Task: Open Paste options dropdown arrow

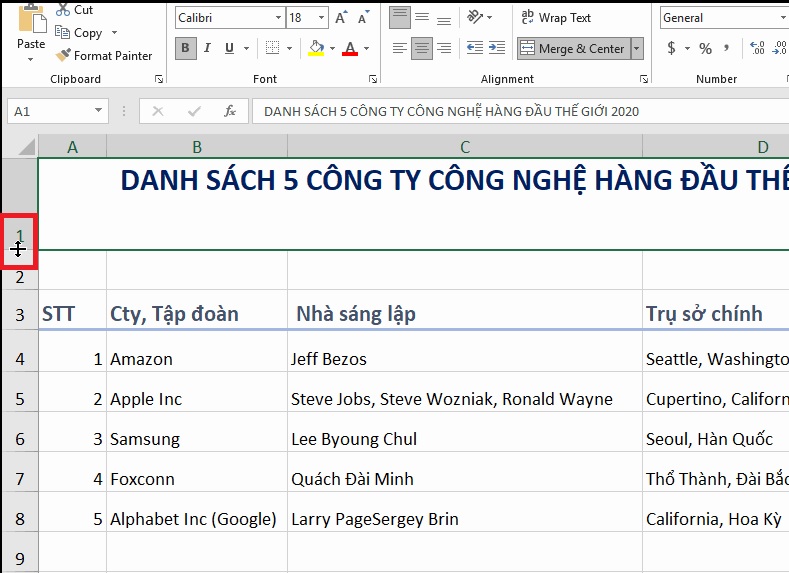Action: pyautogui.click(x=31, y=60)
